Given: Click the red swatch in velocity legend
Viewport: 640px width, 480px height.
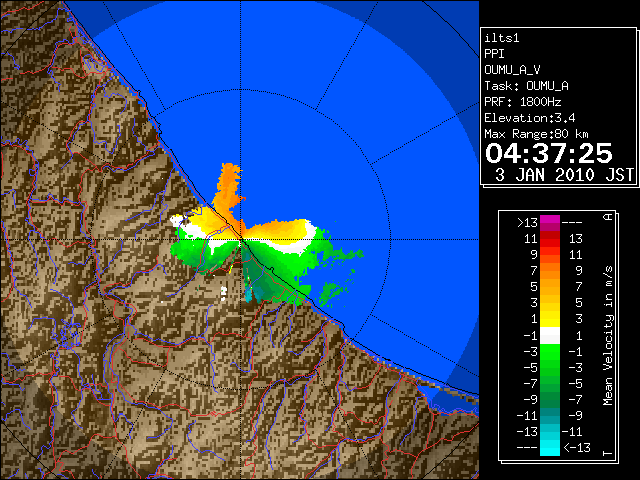Looking at the screenshot, I should [x=550, y=239].
